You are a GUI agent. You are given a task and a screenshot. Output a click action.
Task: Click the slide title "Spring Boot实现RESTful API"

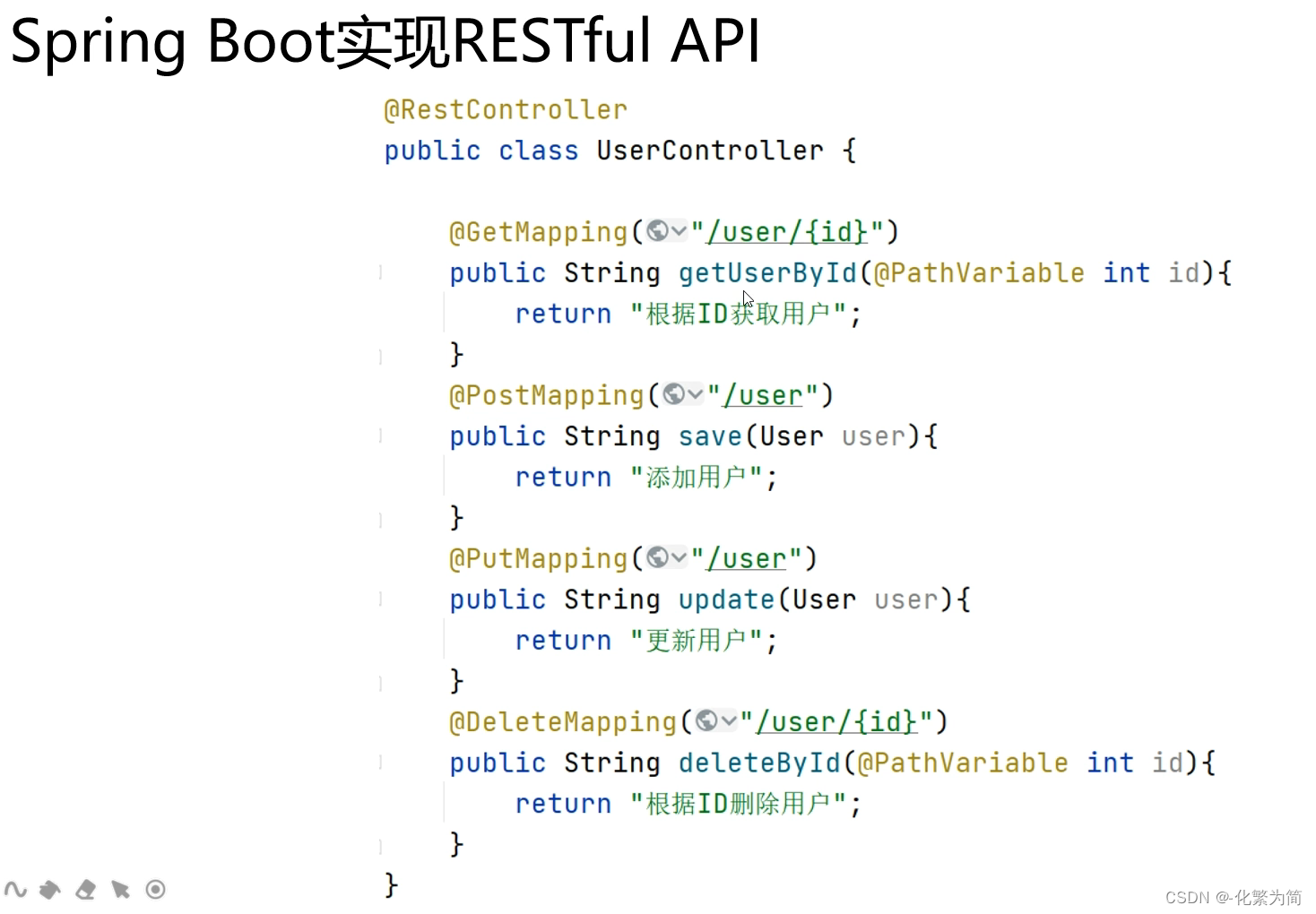[385, 41]
